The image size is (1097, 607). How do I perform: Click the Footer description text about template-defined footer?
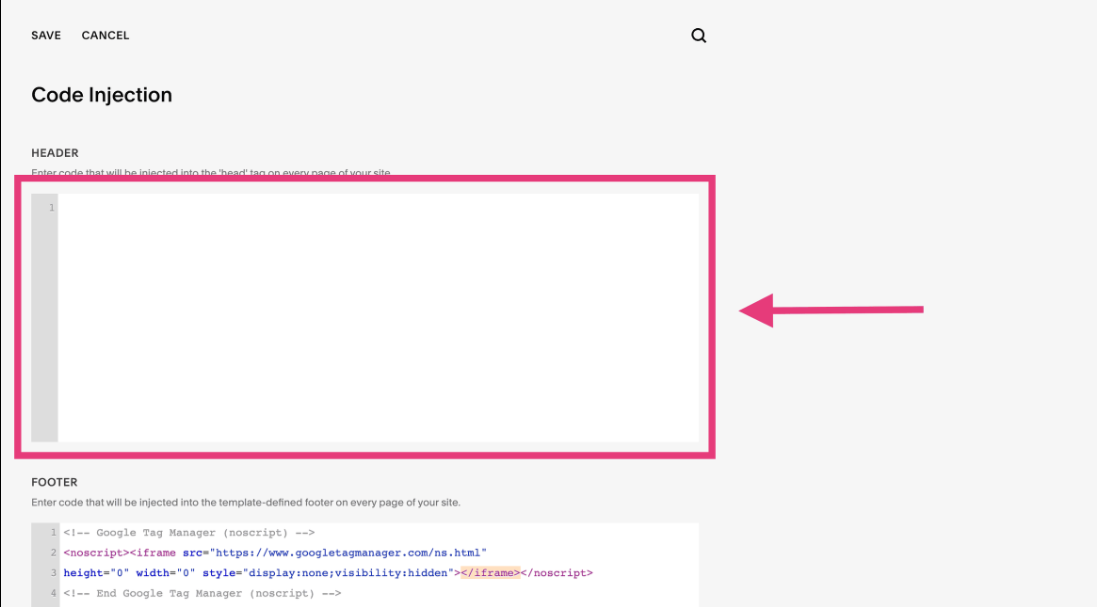tap(246, 502)
